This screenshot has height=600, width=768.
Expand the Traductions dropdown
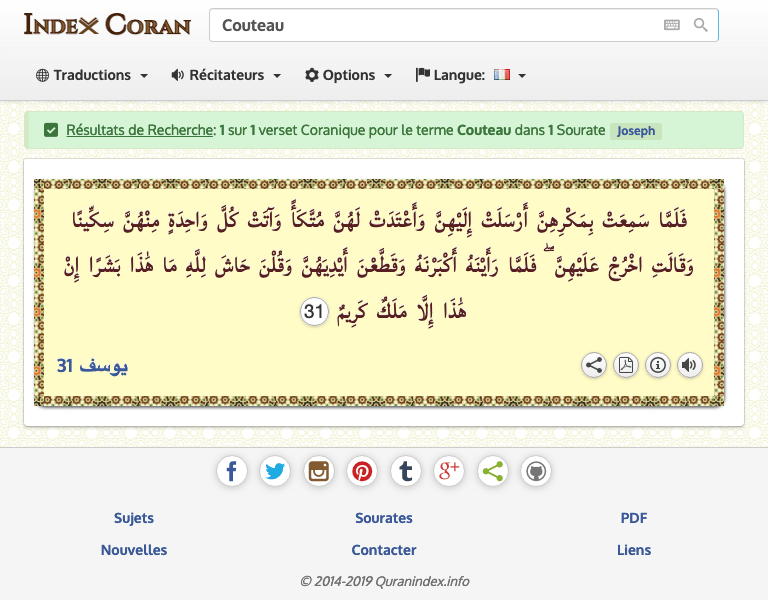click(92, 75)
